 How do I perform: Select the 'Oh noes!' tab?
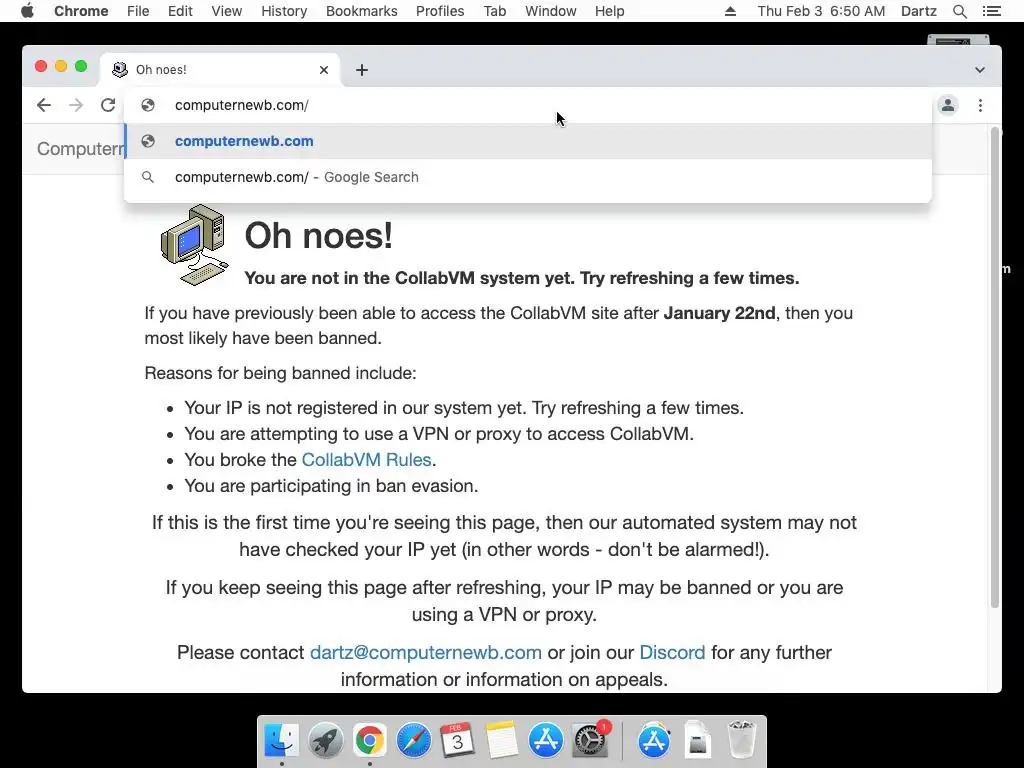219,70
